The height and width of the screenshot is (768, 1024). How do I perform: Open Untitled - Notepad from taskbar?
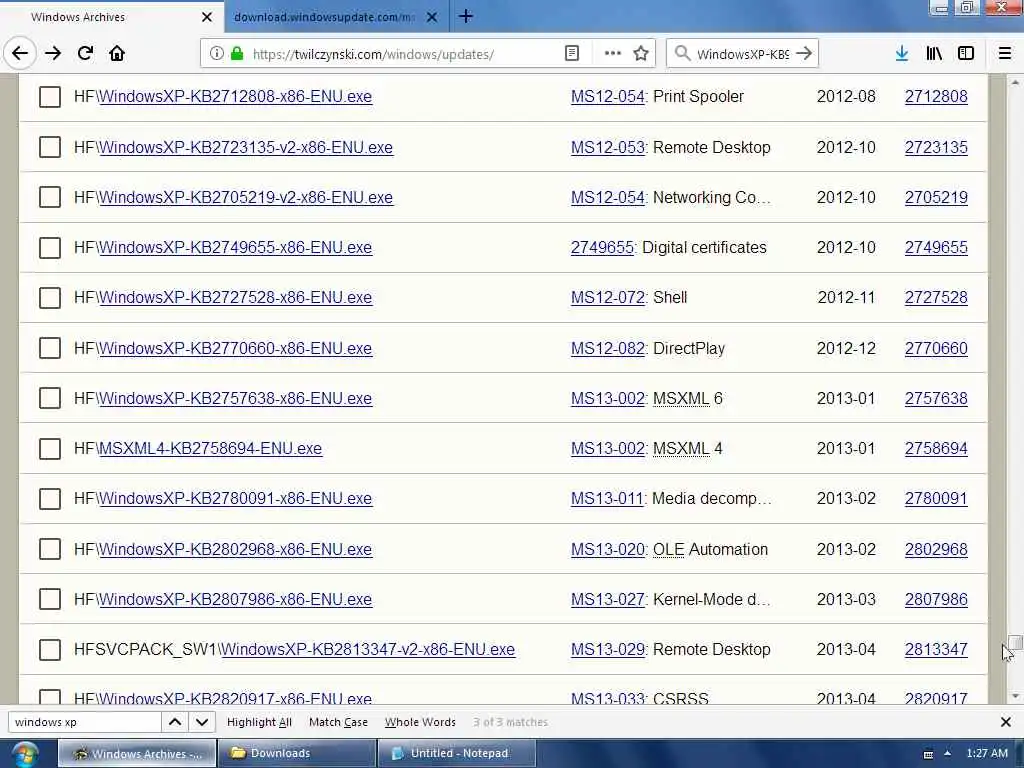click(457, 754)
